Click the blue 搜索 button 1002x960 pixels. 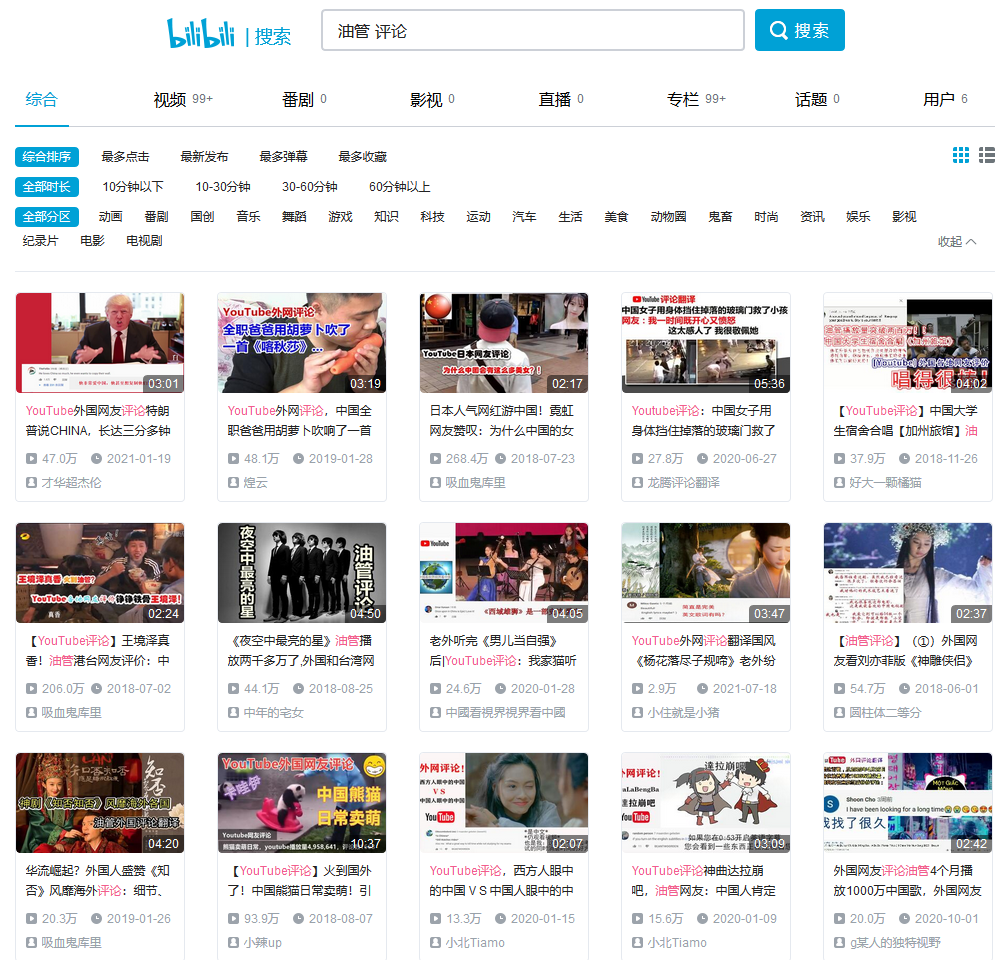[799, 31]
